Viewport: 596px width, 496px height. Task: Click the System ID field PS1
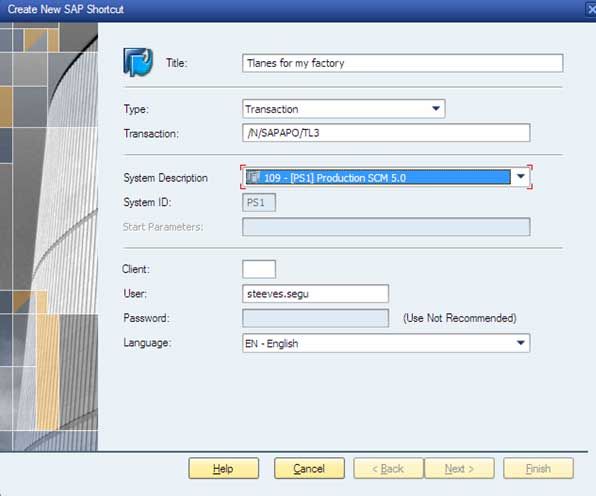[259, 203]
